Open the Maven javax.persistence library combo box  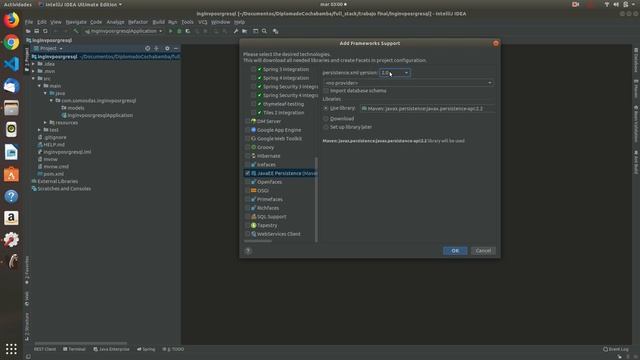427,109
